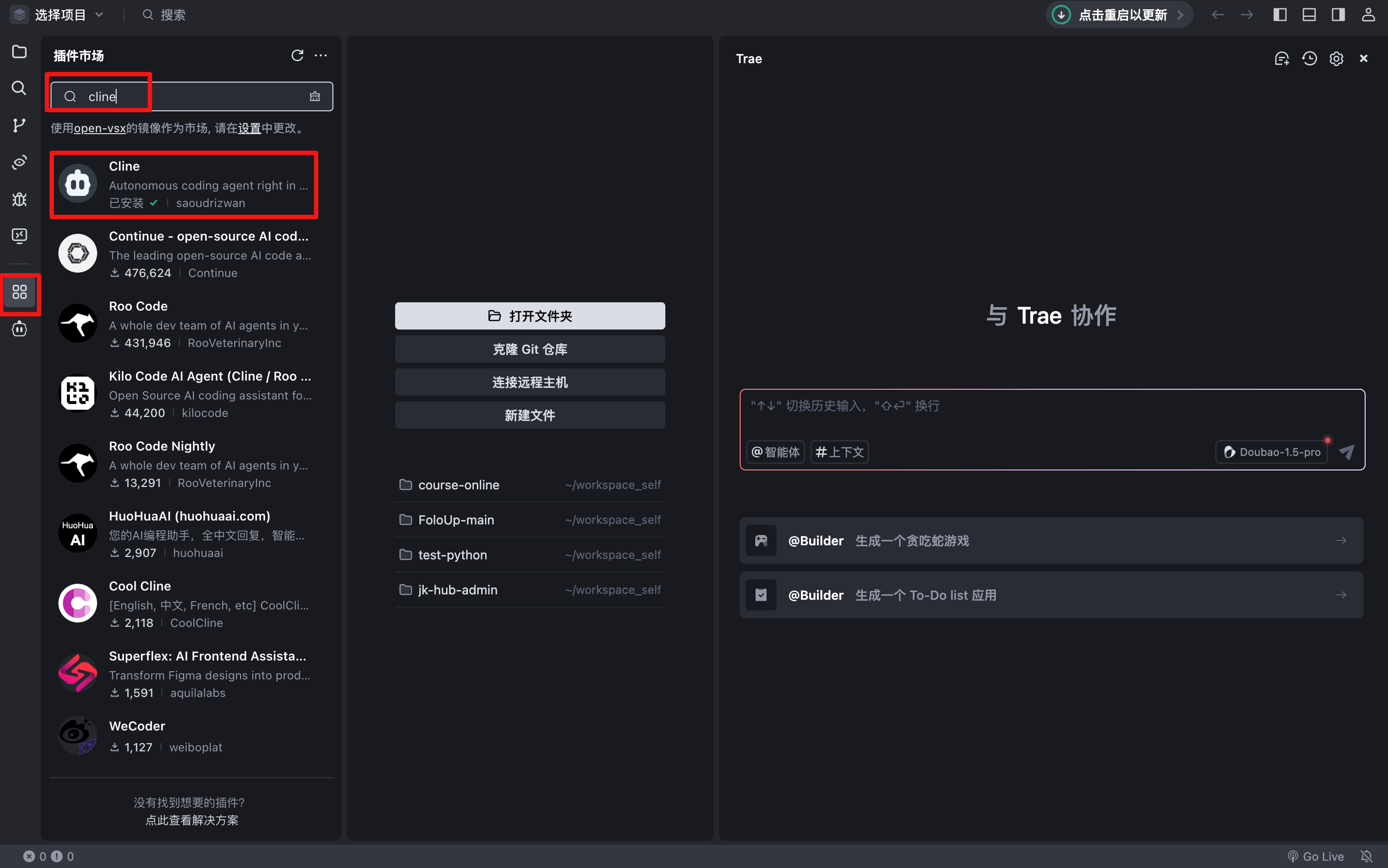
Task: Open the Trae AI agent icon in sidebar
Action: (x=19, y=329)
